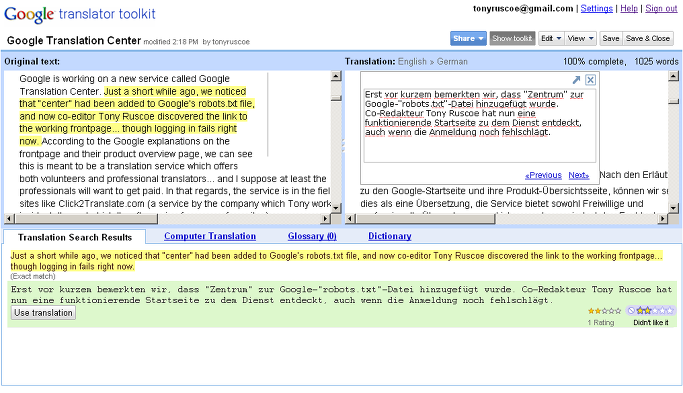This screenshot has height=393, width=683.
Task: Switch to the Dictionary tab
Action: pos(389,236)
